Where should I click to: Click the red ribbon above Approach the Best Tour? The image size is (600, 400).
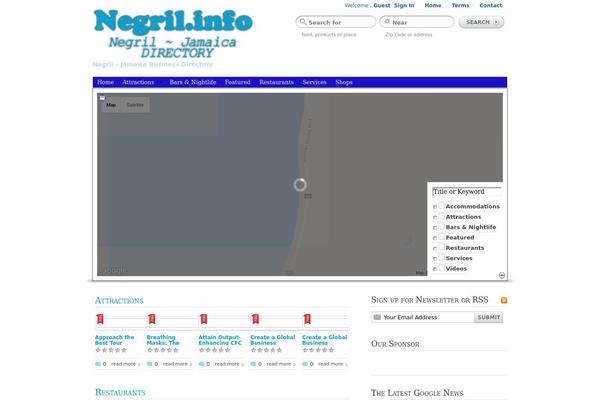point(100,319)
